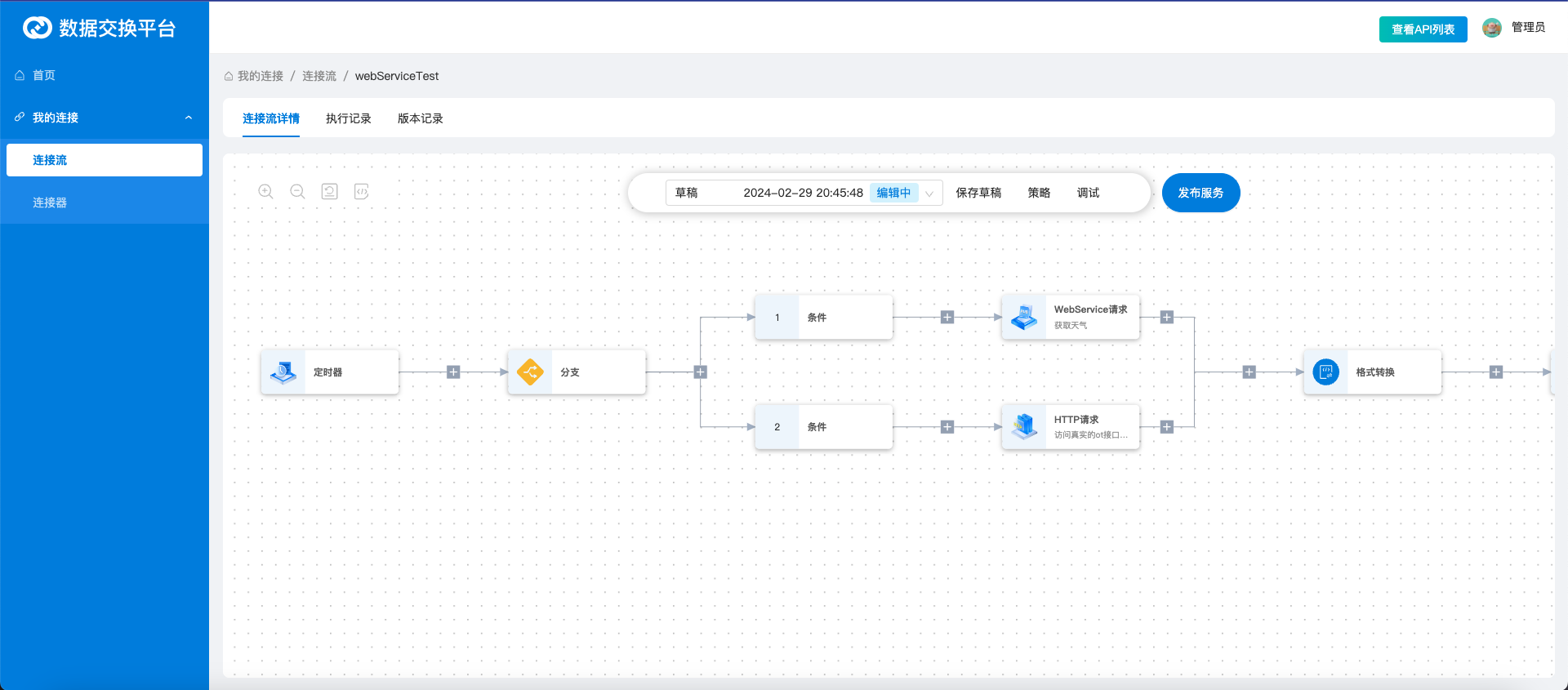Click 调试 to debug the flow

[x=1089, y=193]
